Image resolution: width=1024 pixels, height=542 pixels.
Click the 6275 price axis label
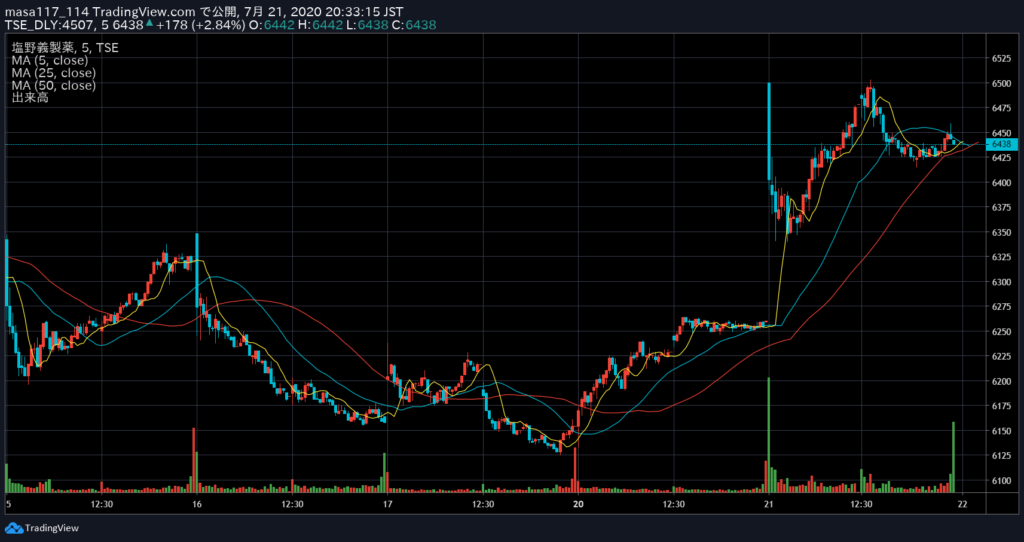pos(1001,306)
